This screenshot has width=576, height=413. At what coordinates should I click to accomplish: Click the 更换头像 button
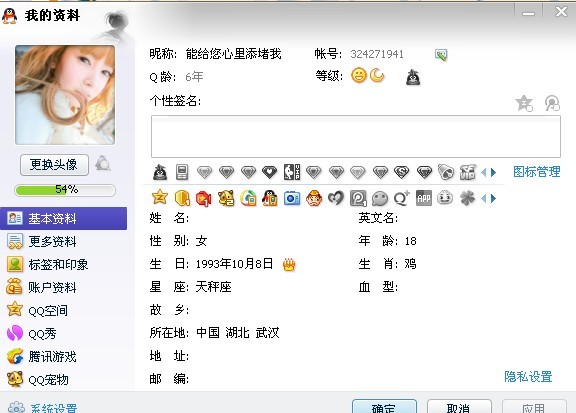54,165
